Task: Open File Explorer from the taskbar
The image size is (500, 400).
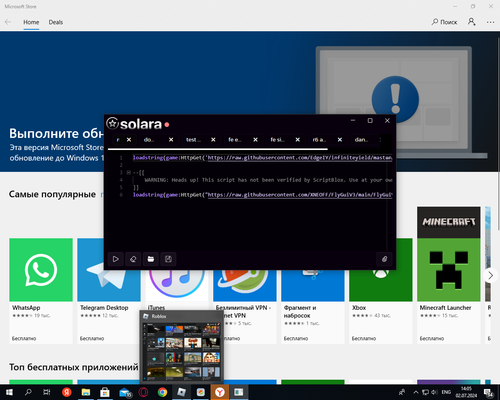Action: 86,392
